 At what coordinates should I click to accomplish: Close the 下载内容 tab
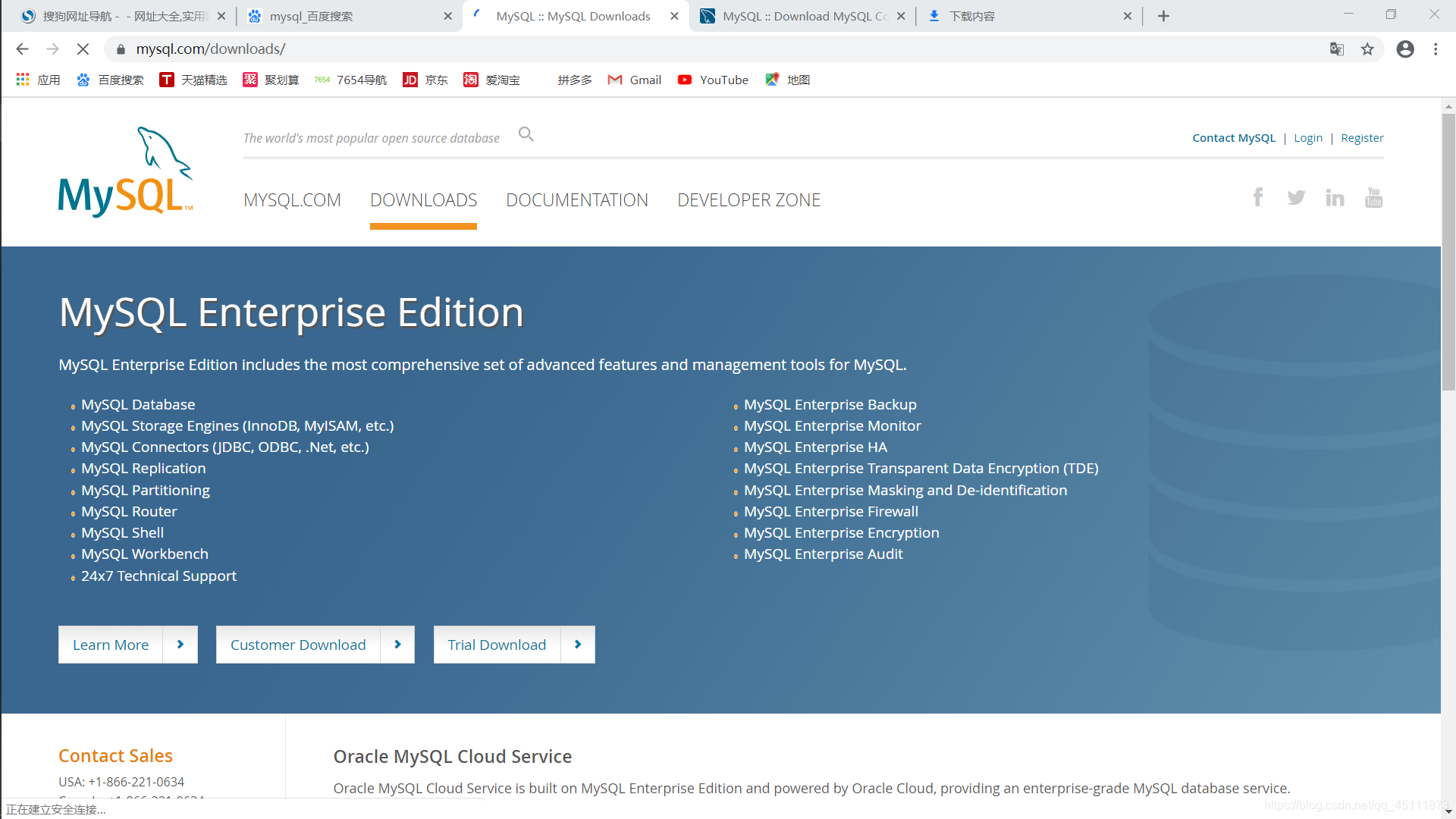pos(1128,16)
